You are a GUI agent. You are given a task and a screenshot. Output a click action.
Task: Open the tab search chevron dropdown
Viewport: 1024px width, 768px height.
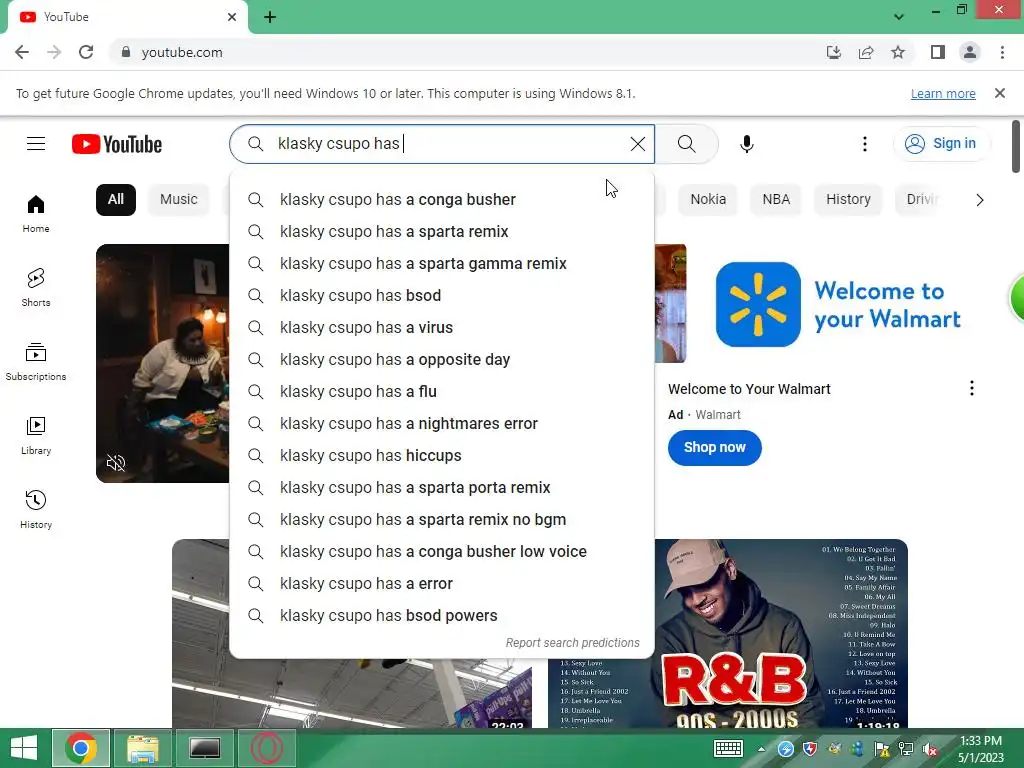(899, 17)
